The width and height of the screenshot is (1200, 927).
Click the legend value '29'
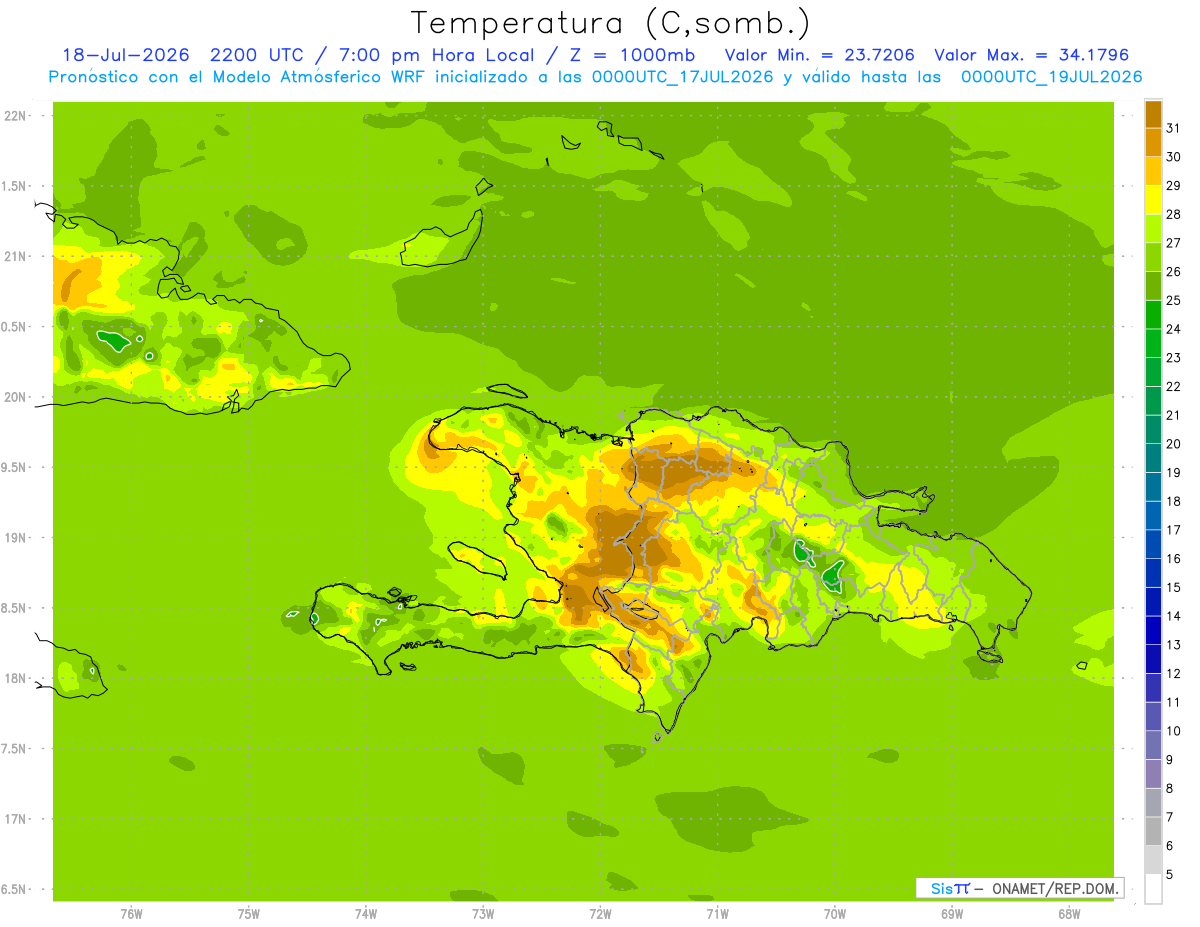[1174, 185]
